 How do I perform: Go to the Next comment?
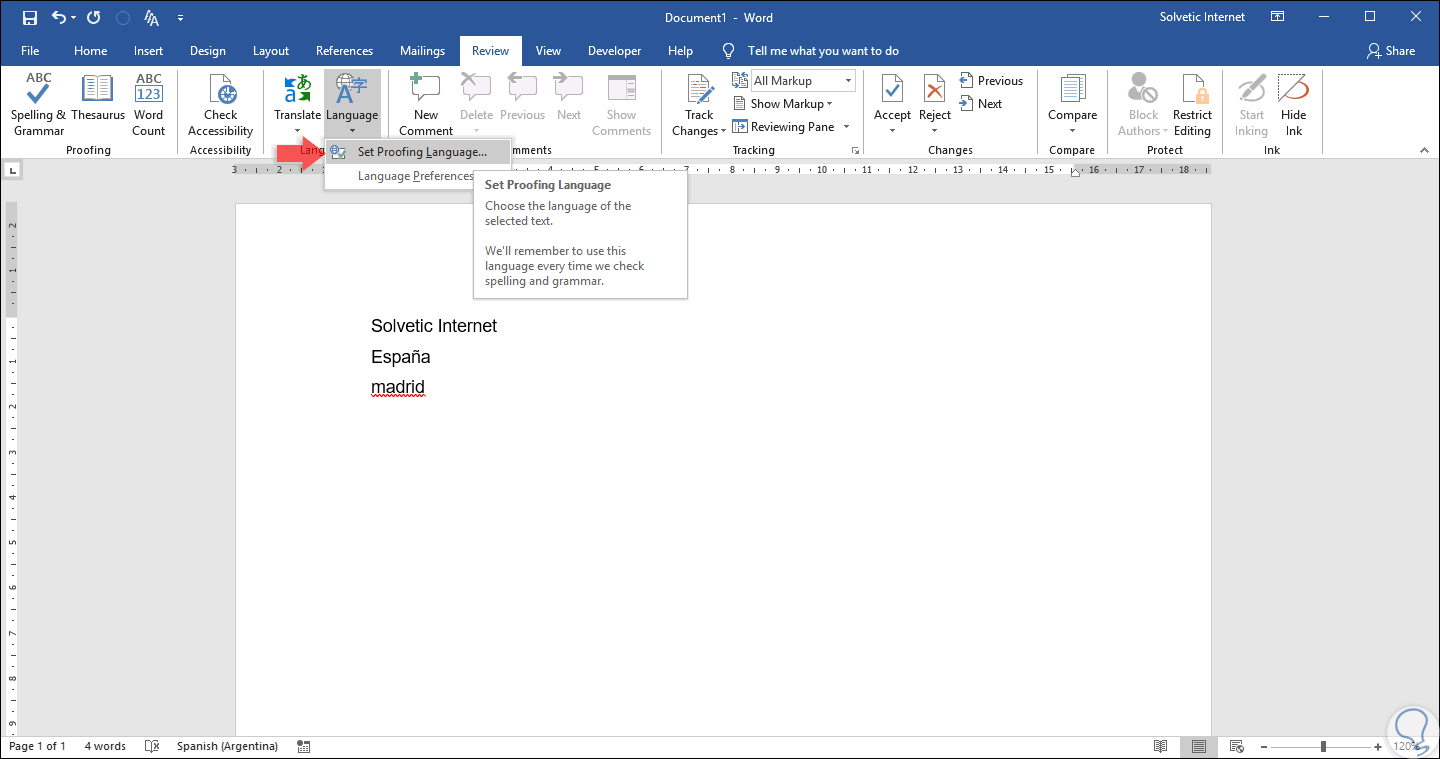[x=569, y=98]
